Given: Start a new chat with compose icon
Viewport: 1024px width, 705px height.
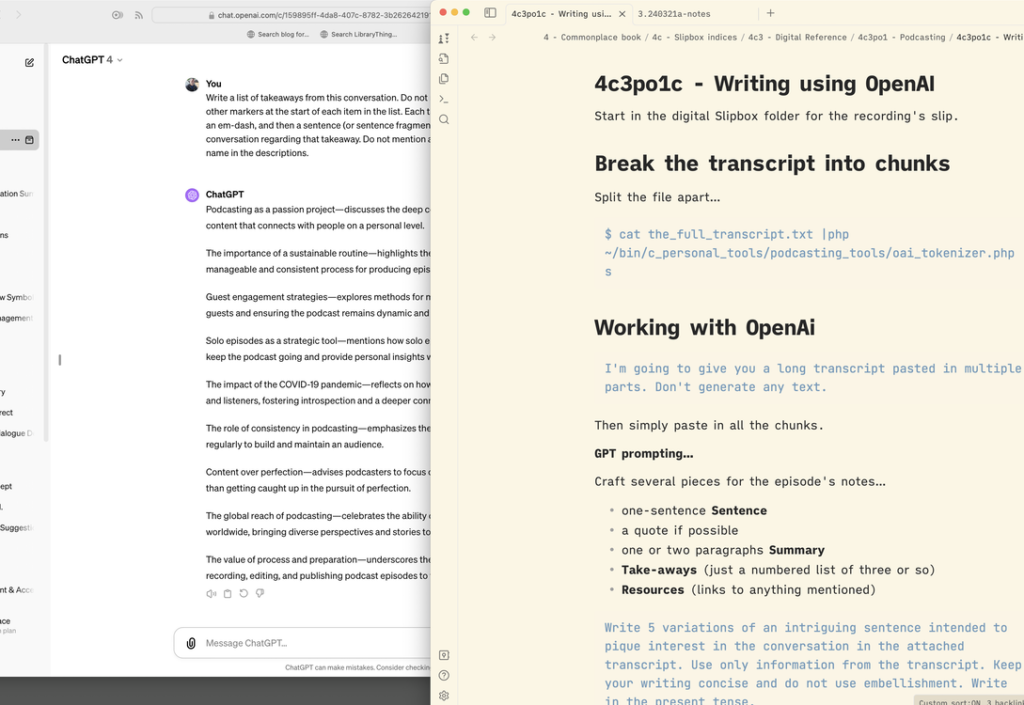Looking at the screenshot, I should pyautogui.click(x=29, y=62).
